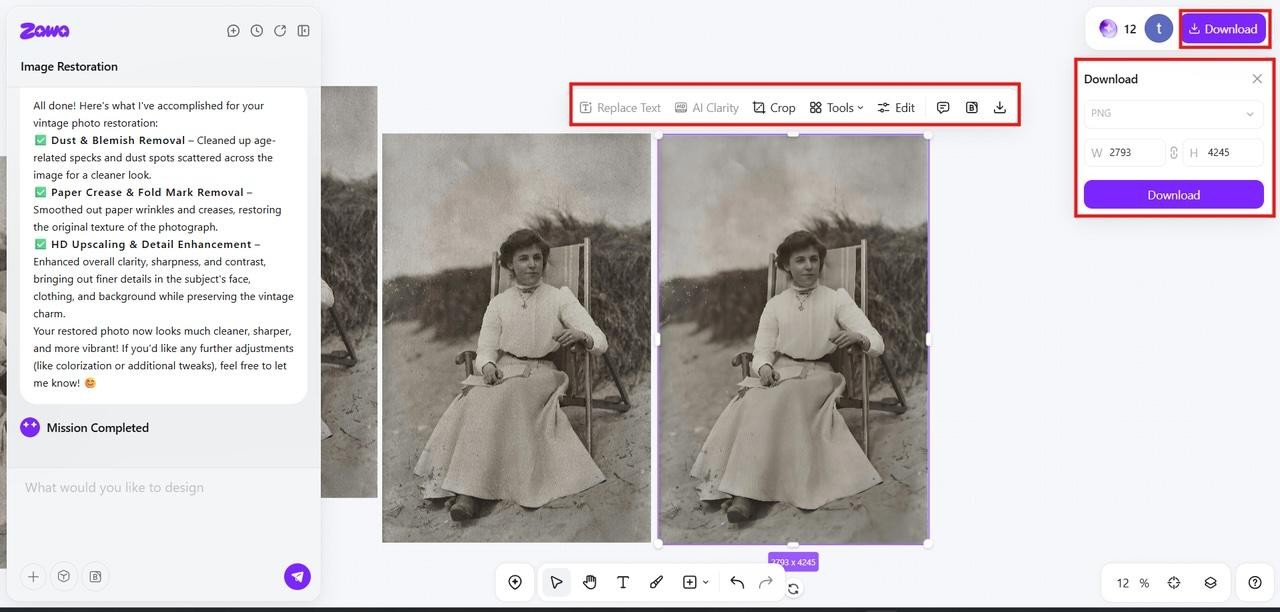Click the fit-to-screen target icon
Image resolution: width=1280 pixels, height=612 pixels.
pos(1174,583)
